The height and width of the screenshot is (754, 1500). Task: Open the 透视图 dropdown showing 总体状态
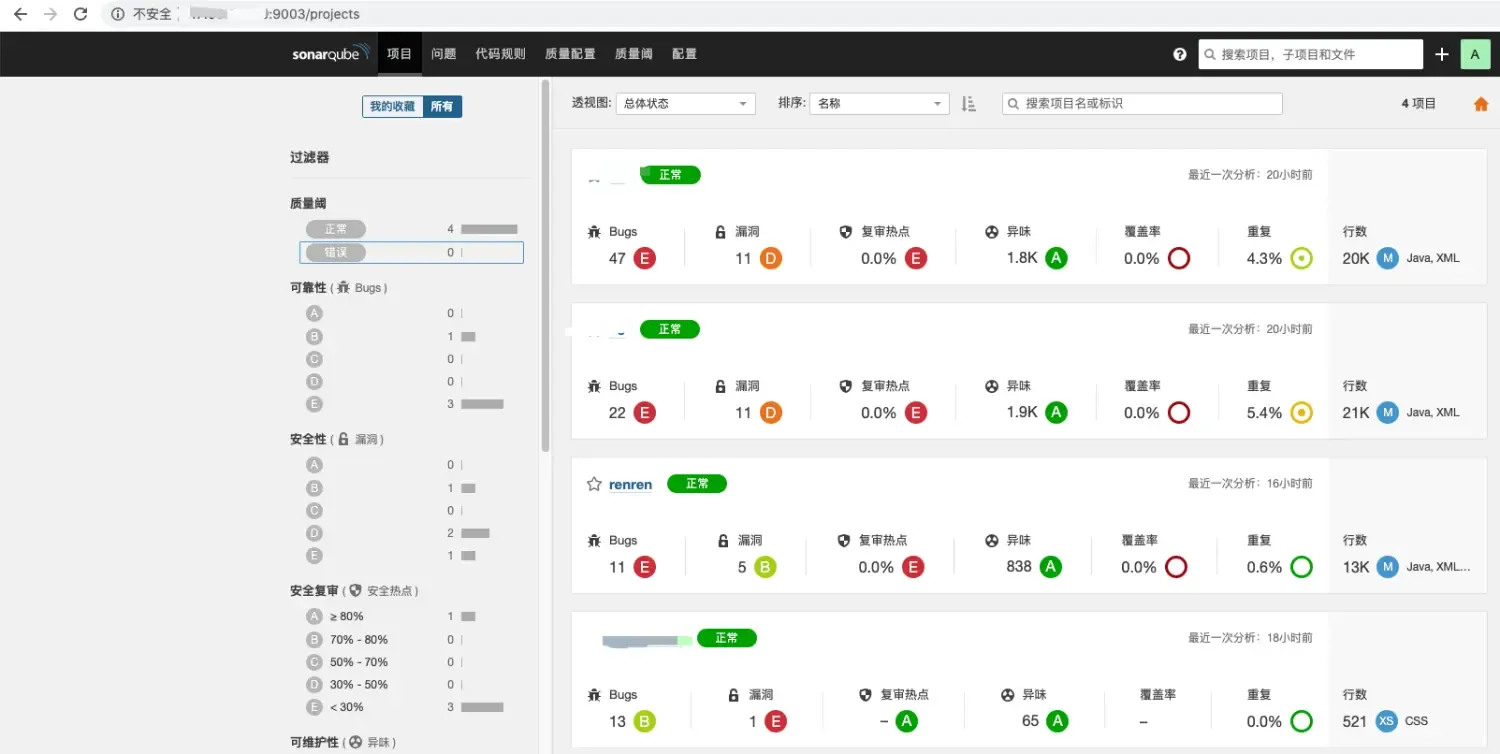tap(685, 103)
